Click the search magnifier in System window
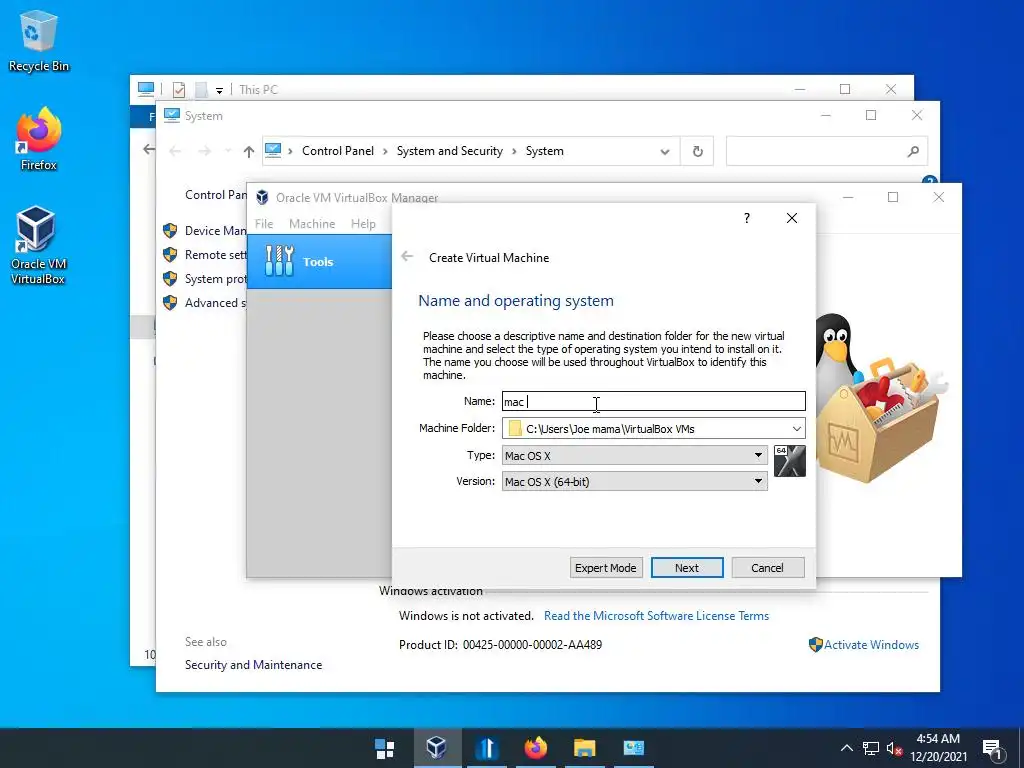1024x768 pixels. click(x=913, y=152)
